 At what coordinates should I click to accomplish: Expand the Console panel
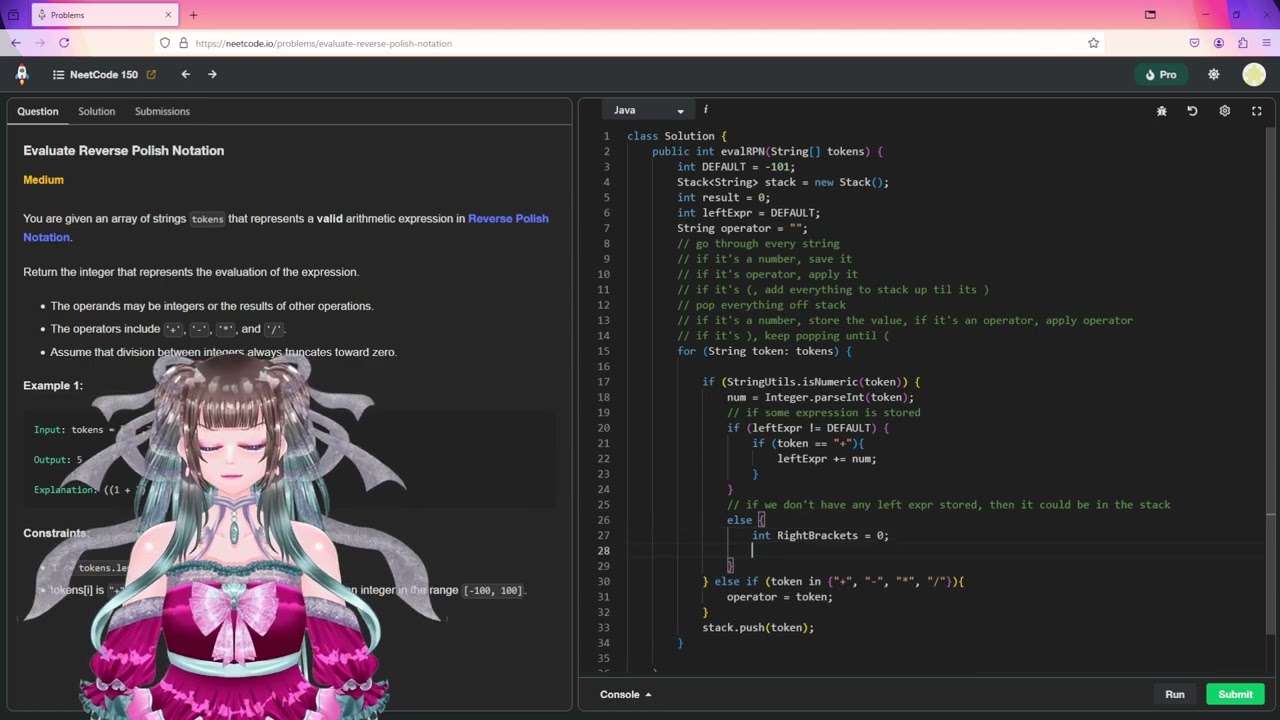(x=626, y=694)
